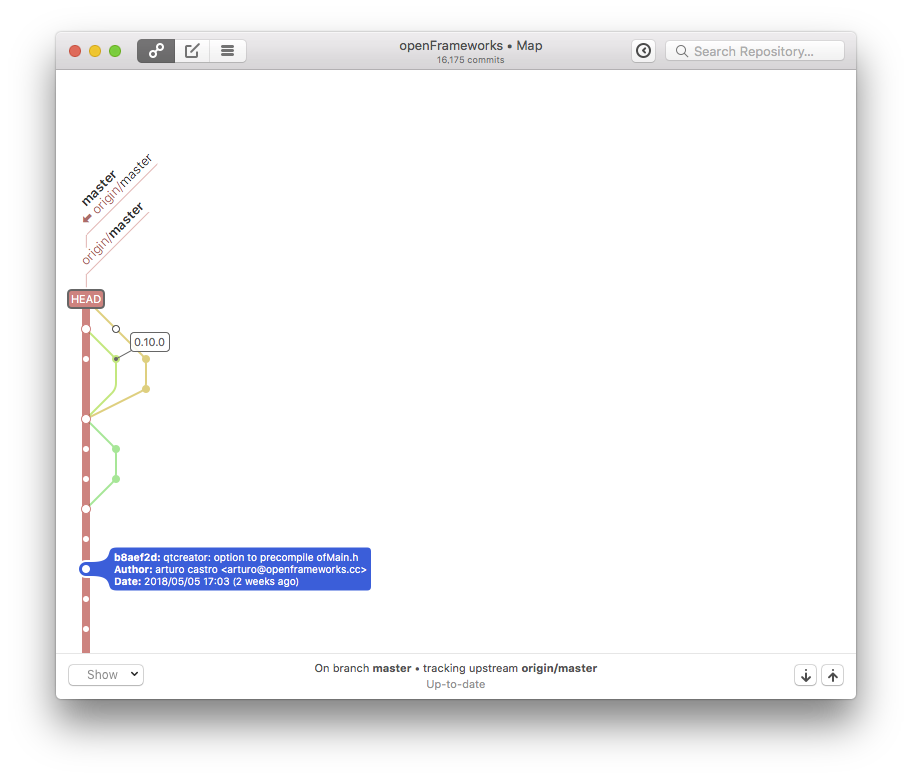Click the b8aef2d commit info tooltip
912x779 pixels.
[240, 569]
